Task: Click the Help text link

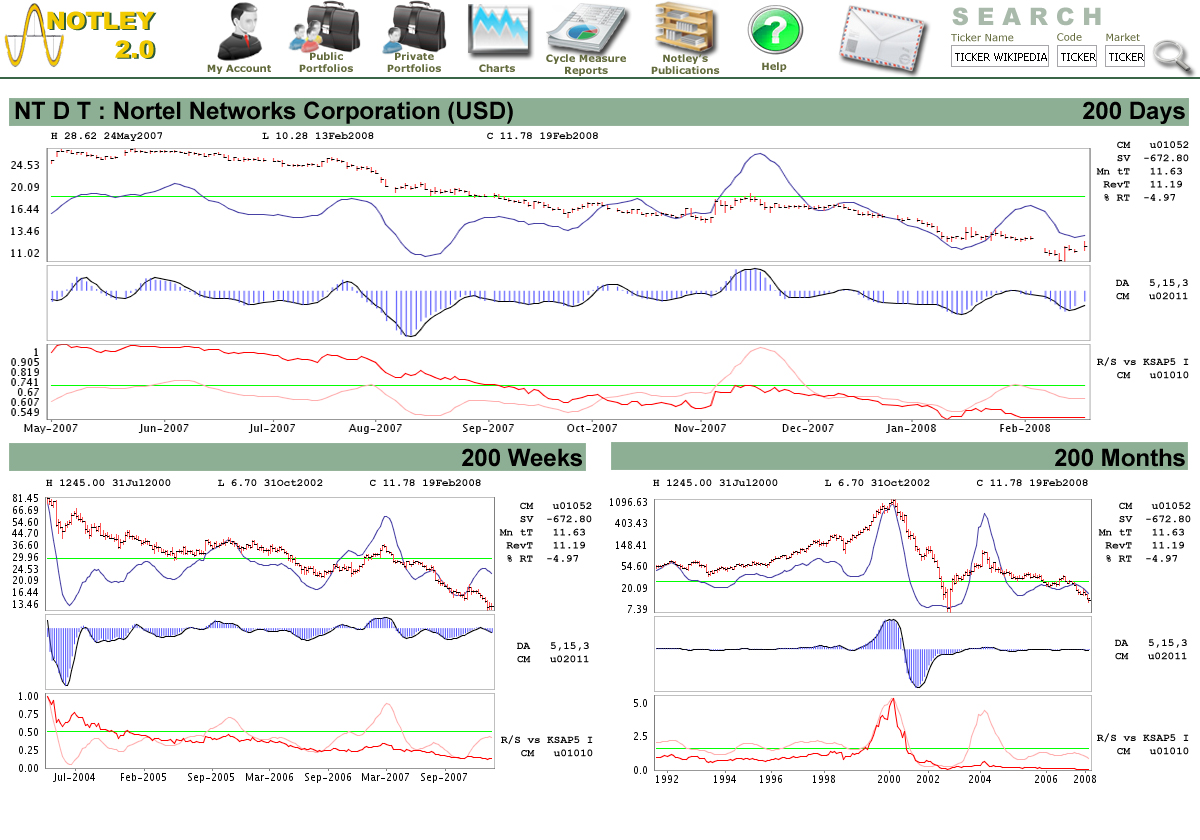Action: coord(774,67)
